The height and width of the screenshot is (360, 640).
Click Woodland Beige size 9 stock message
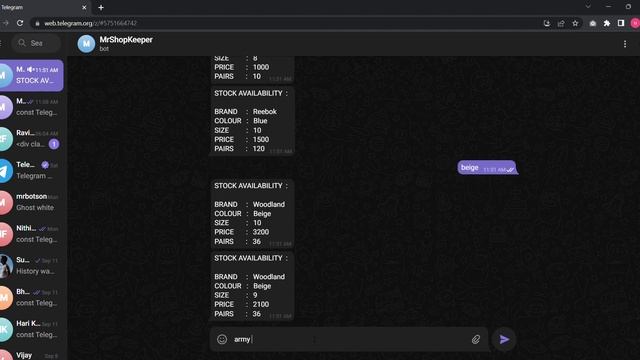coord(252,286)
